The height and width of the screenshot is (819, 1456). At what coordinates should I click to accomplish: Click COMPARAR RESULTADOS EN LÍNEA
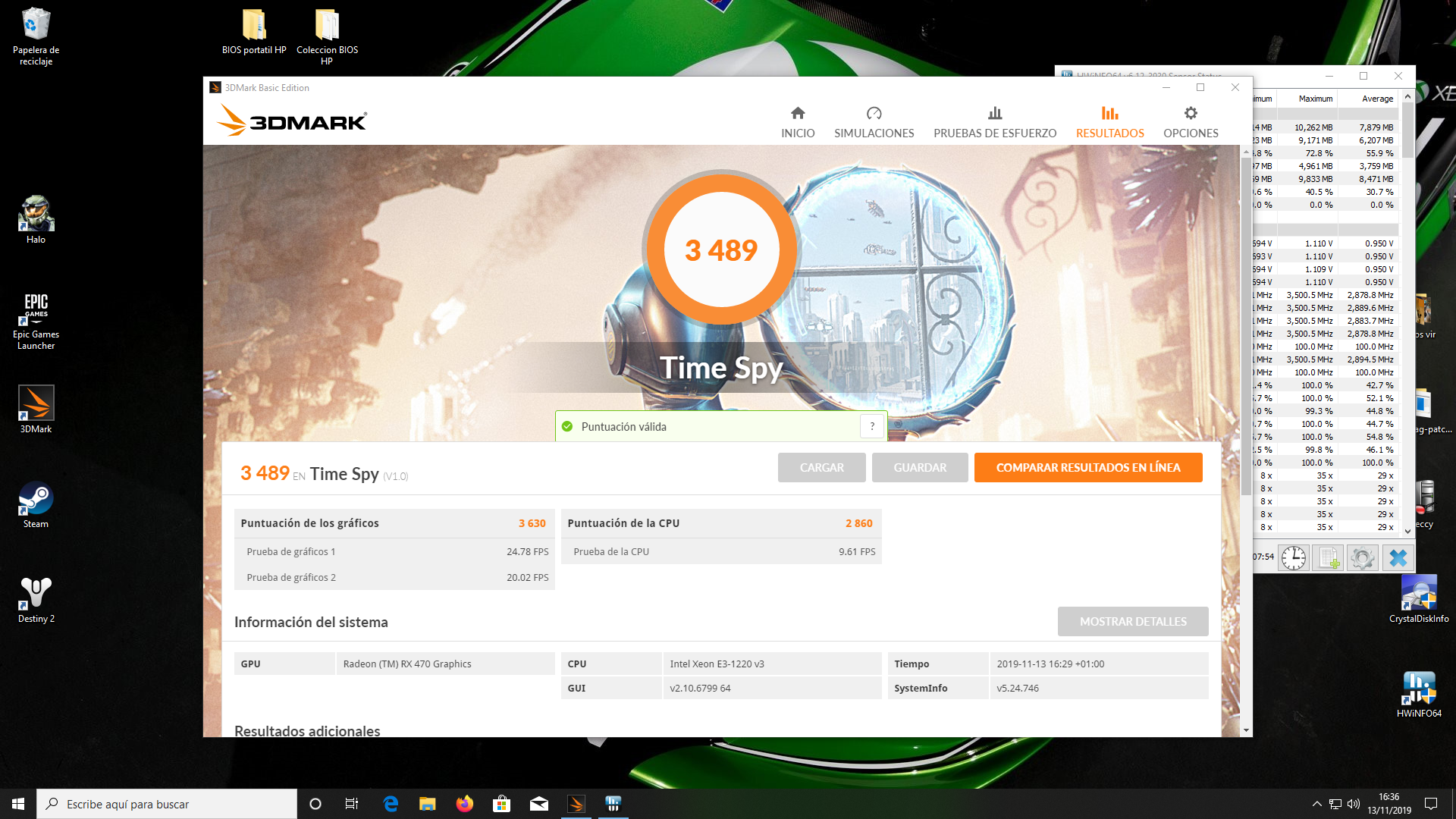(1087, 467)
